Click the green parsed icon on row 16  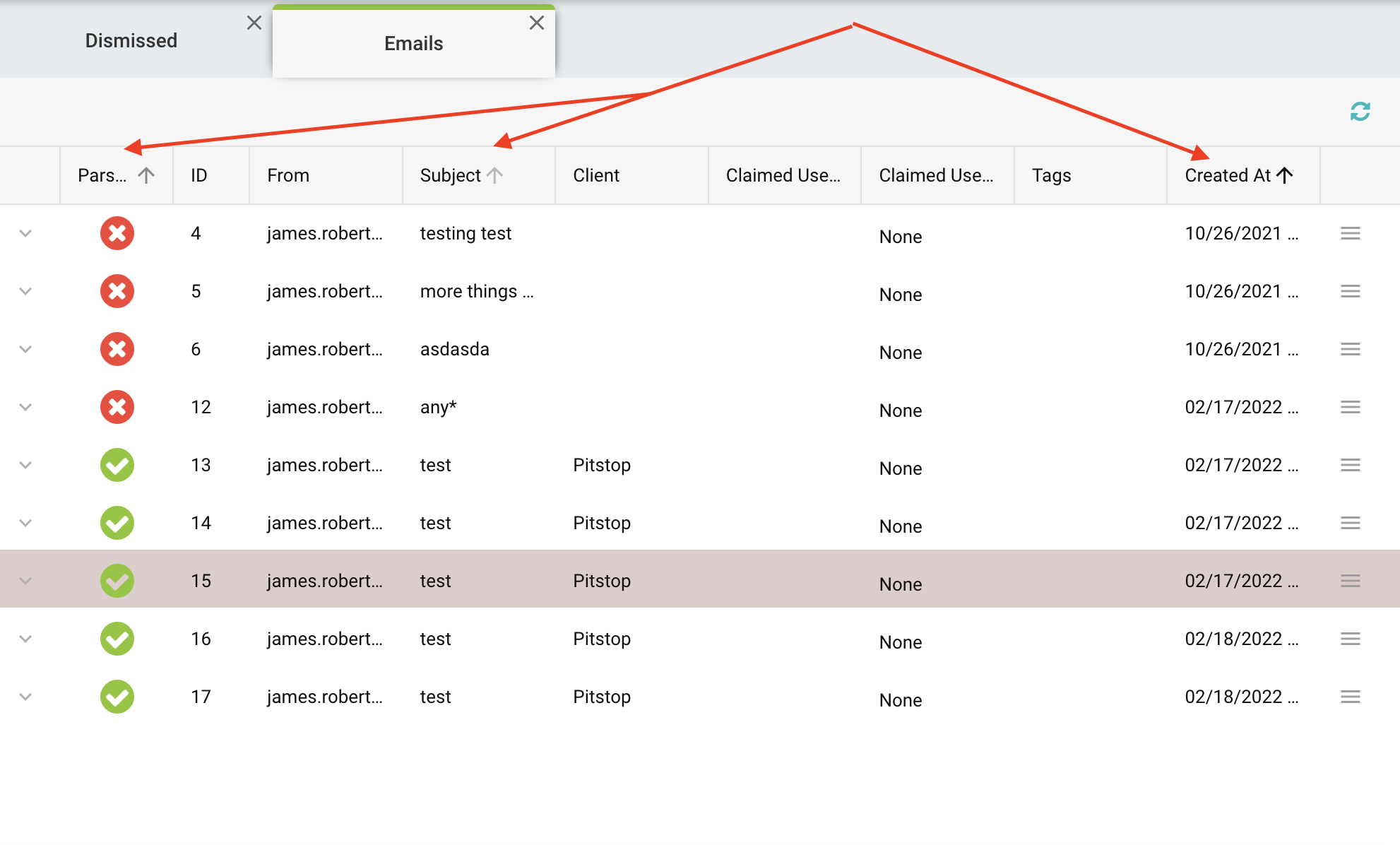[x=117, y=639]
